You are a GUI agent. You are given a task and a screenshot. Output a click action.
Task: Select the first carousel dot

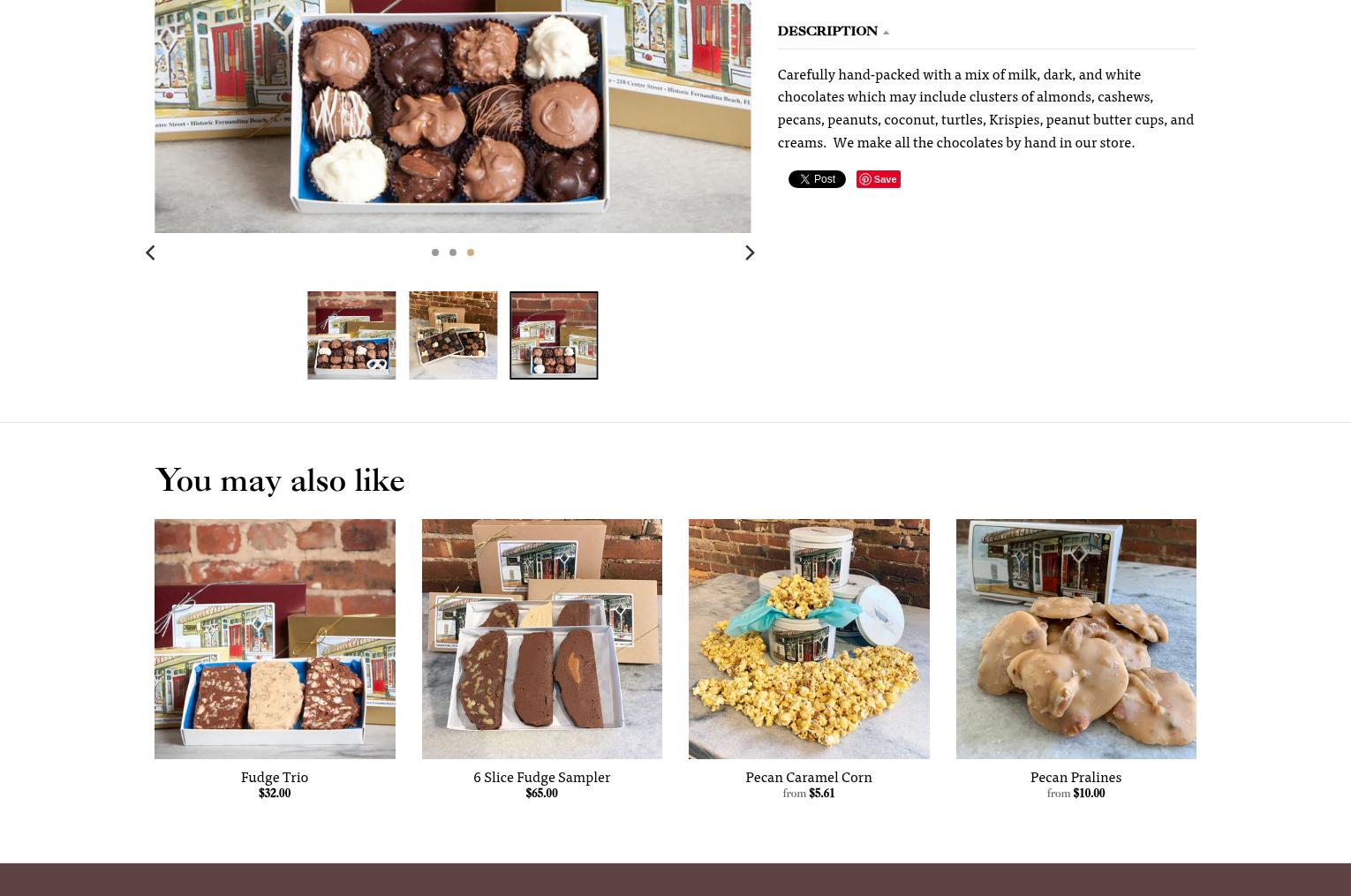[x=434, y=252]
